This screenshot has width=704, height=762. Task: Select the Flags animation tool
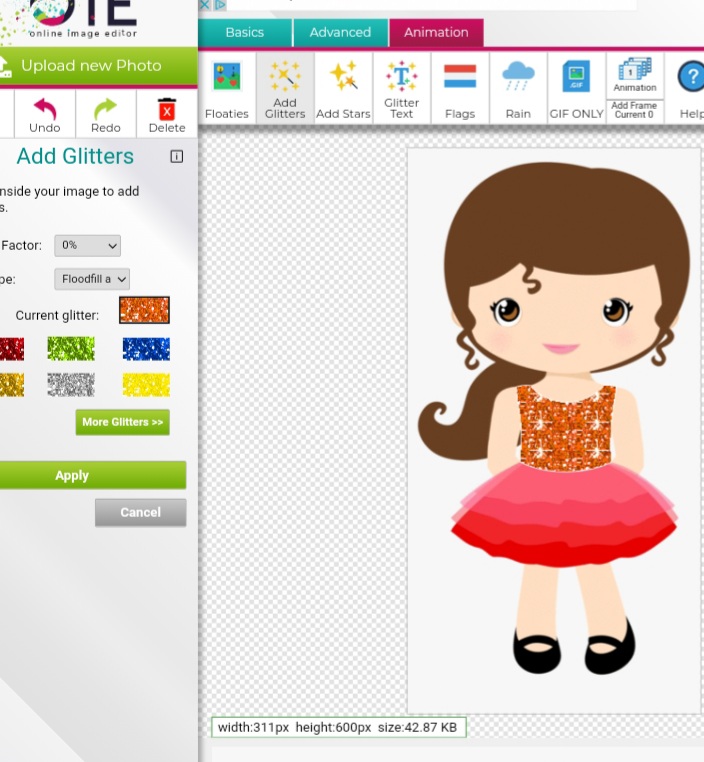[460, 88]
